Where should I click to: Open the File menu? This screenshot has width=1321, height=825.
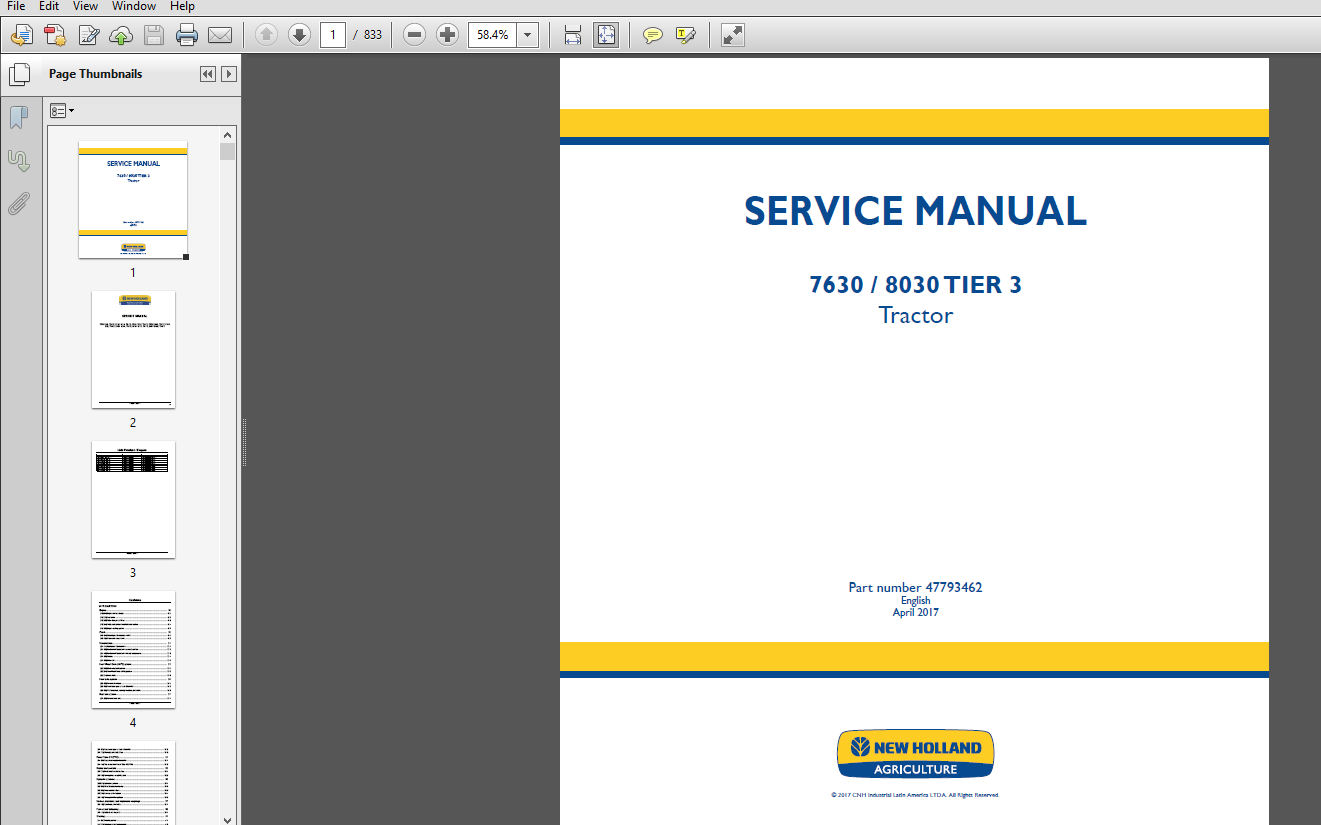pos(16,6)
